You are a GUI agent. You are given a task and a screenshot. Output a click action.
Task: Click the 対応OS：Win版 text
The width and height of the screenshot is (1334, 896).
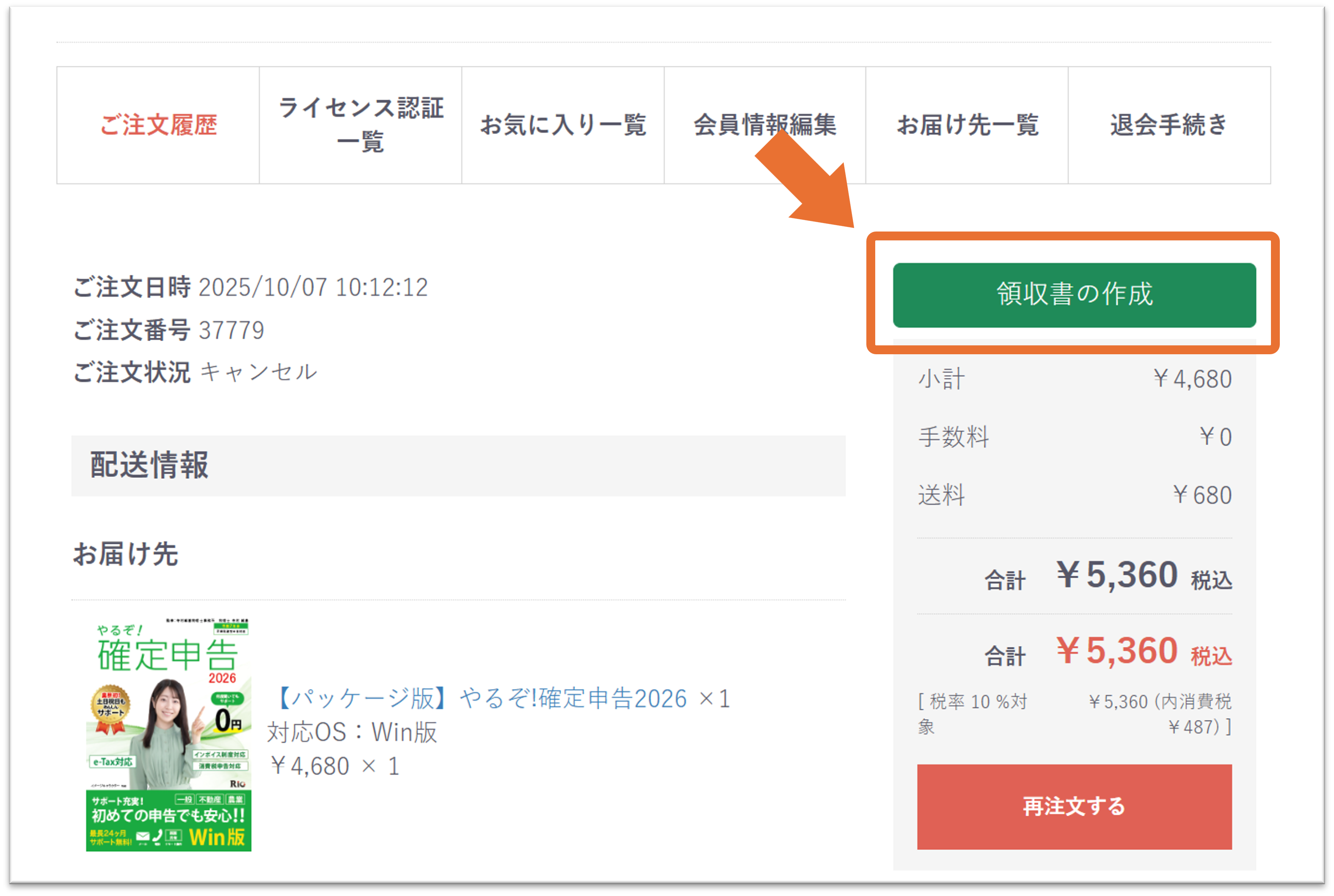(352, 733)
